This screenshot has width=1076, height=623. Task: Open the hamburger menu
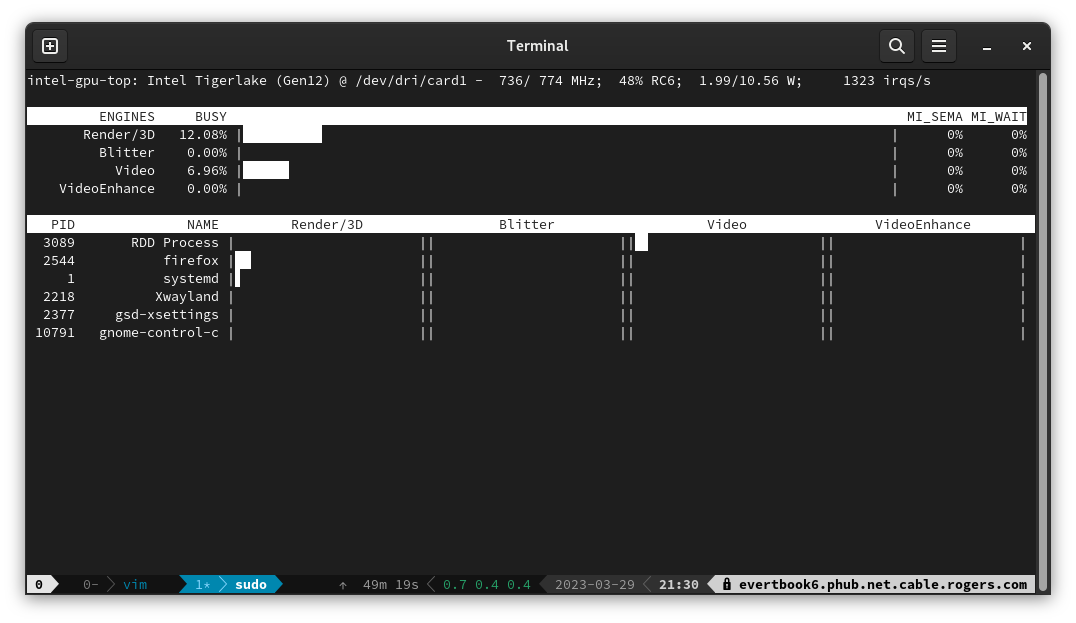coord(939,46)
